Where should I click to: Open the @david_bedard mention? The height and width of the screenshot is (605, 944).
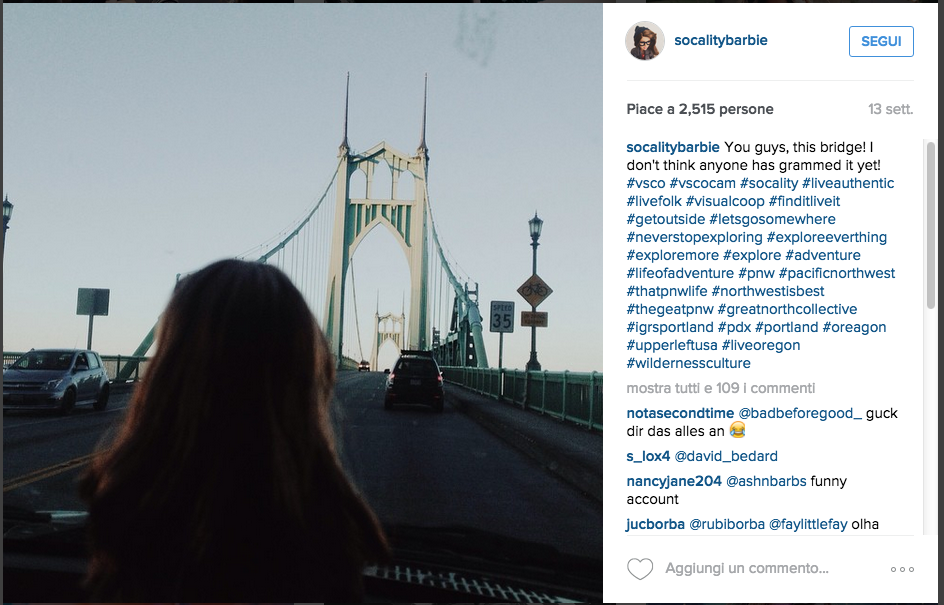[x=726, y=456]
